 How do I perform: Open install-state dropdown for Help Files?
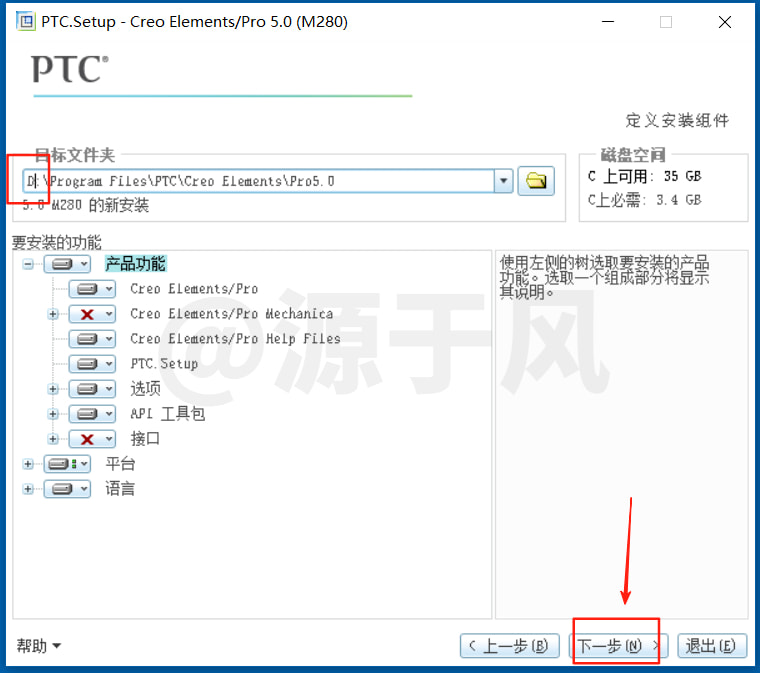[92, 339]
